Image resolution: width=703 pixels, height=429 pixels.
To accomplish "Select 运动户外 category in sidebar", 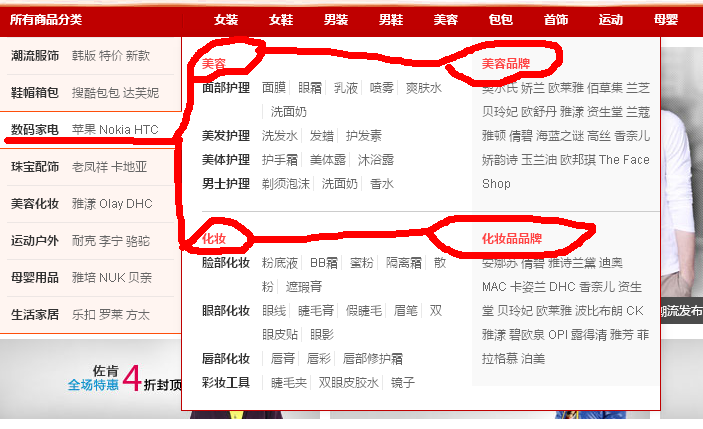I will (x=35, y=241).
